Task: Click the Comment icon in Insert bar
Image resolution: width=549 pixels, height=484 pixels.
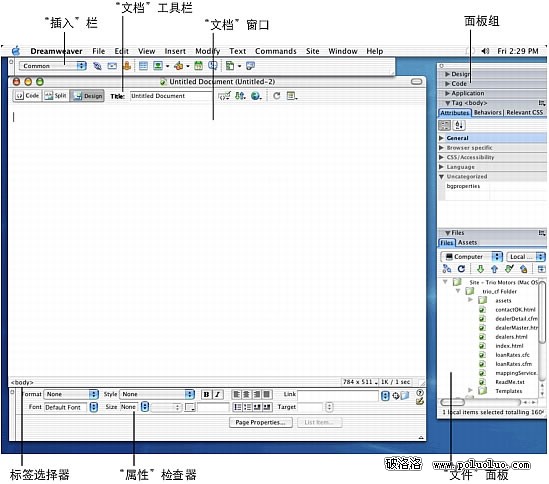Action: 213,66
